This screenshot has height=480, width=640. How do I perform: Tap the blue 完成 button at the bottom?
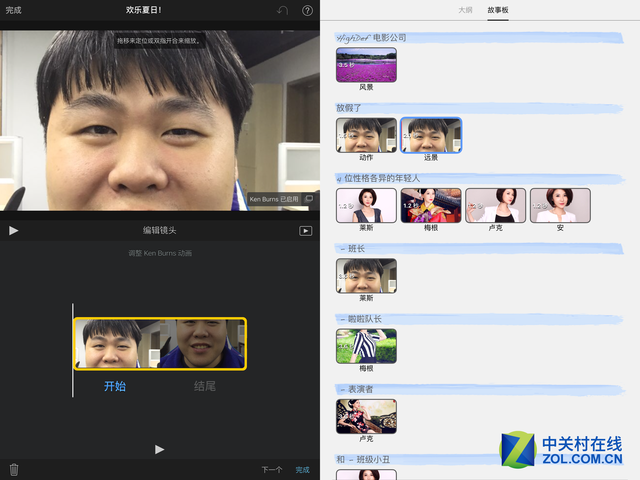tap(302, 469)
